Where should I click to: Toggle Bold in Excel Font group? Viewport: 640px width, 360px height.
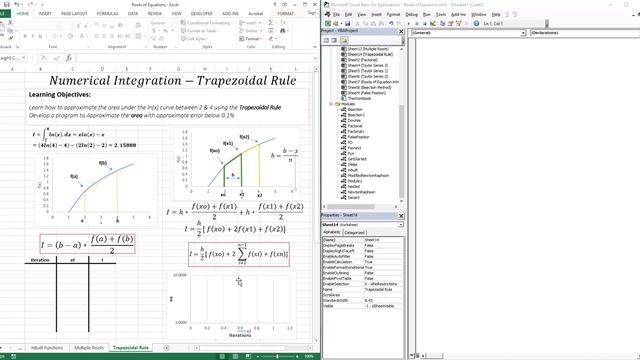[25, 36]
